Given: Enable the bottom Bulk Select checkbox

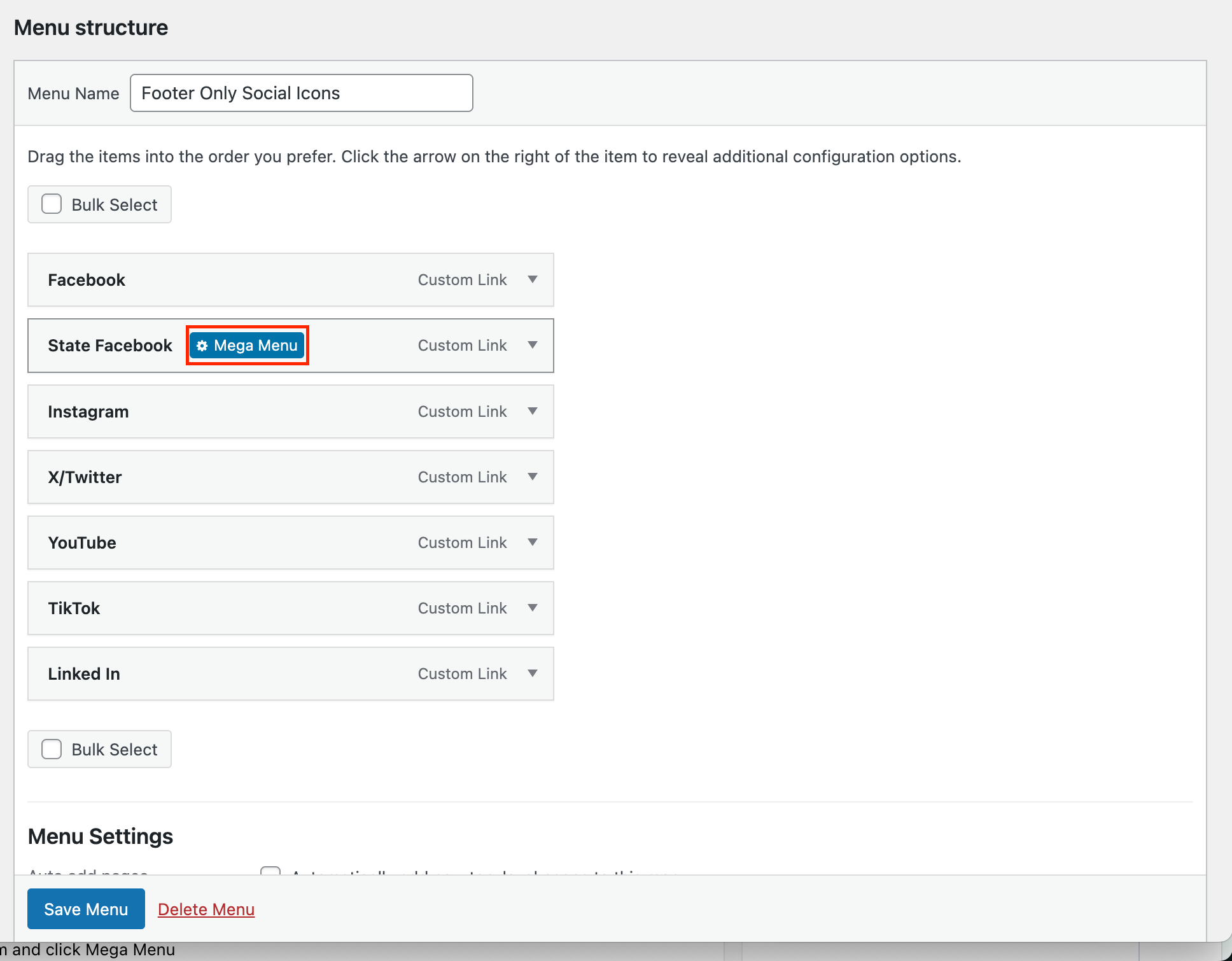Looking at the screenshot, I should tap(52, 749).
